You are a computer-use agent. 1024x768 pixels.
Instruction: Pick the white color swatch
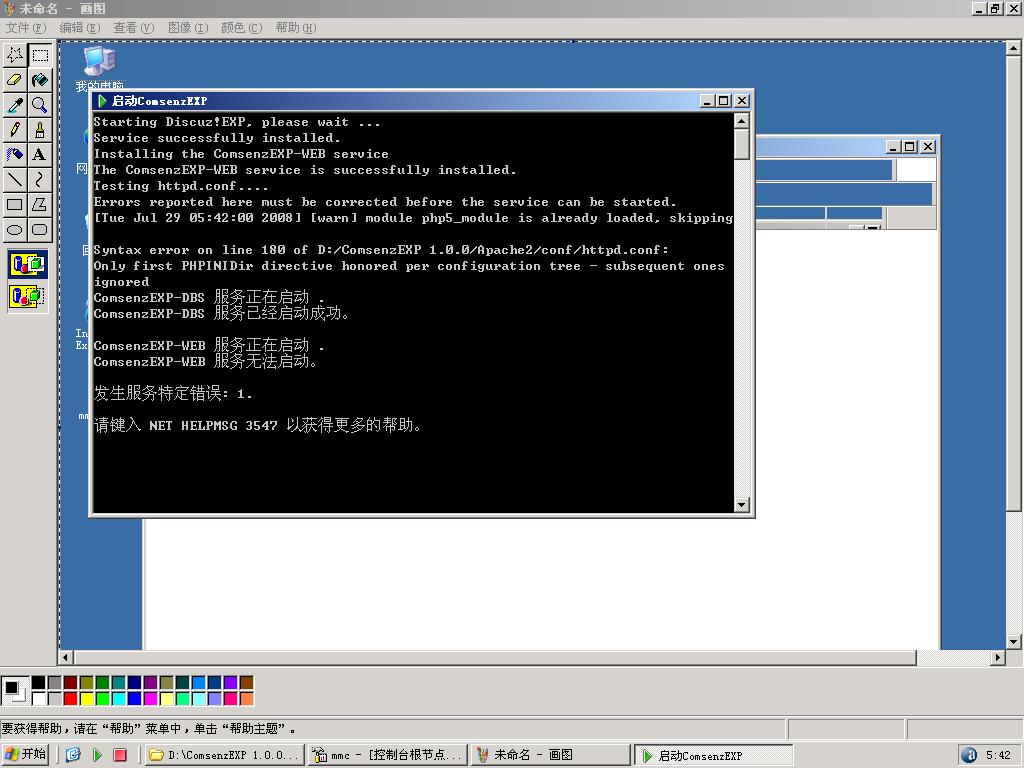click(39, 699)
